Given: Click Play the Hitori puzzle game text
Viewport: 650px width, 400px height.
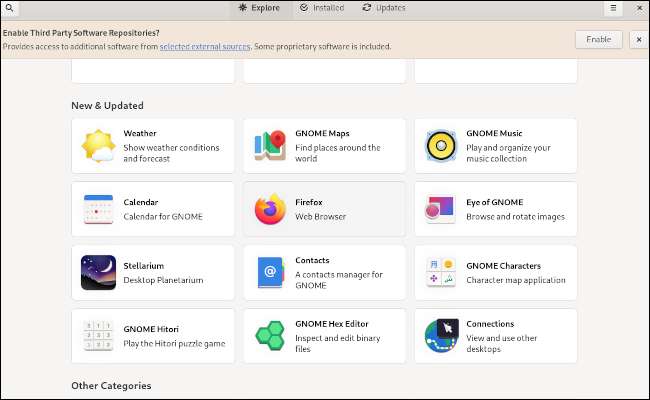Looking at the screenshot, I should point(174,344).
